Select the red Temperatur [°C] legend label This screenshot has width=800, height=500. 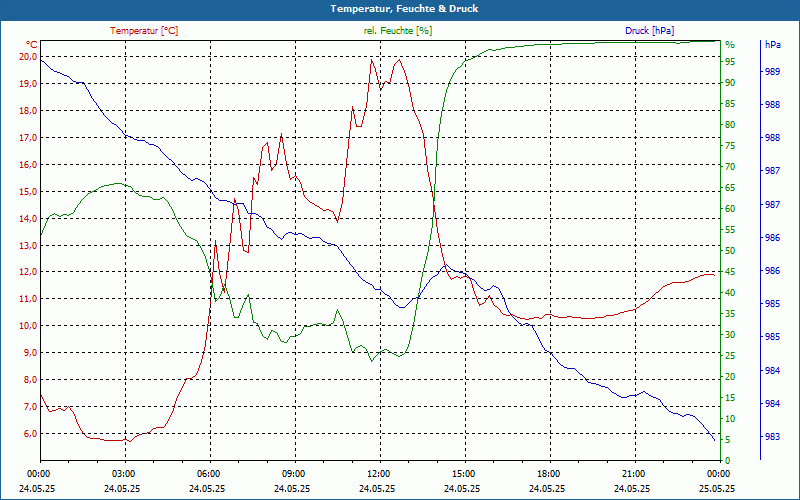144,31
